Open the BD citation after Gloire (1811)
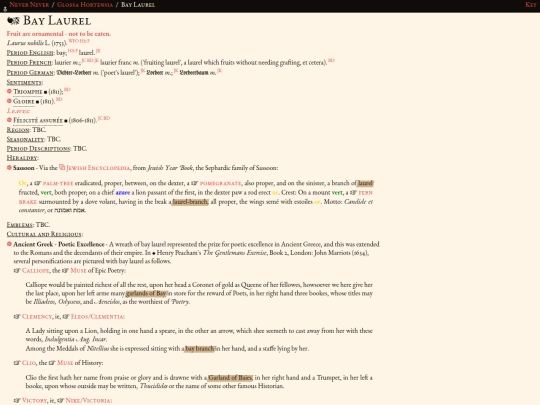 click(59, 99)
